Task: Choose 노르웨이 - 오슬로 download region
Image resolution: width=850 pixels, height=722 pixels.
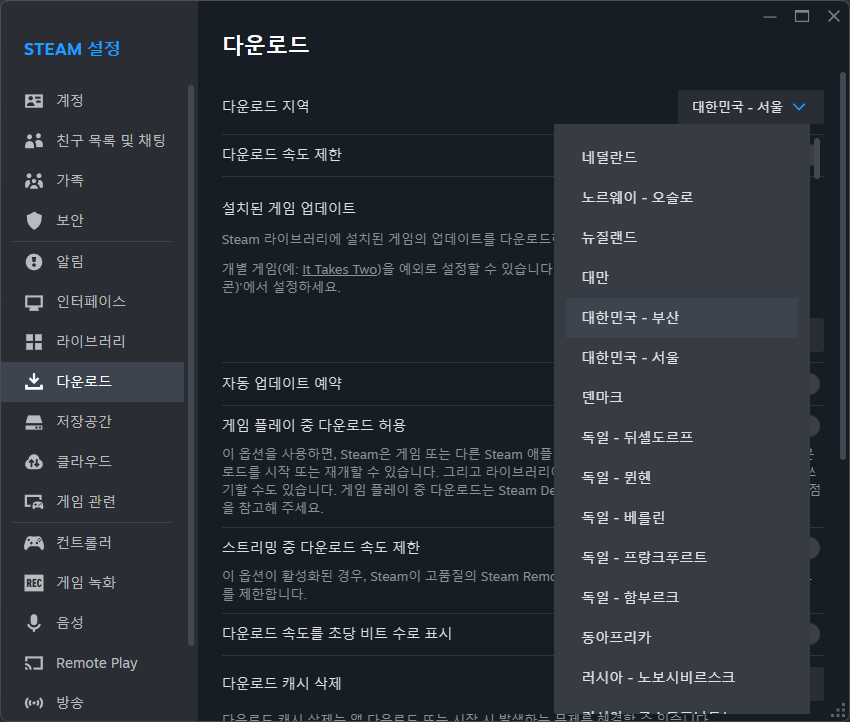Action: click(x=681, y=198)
